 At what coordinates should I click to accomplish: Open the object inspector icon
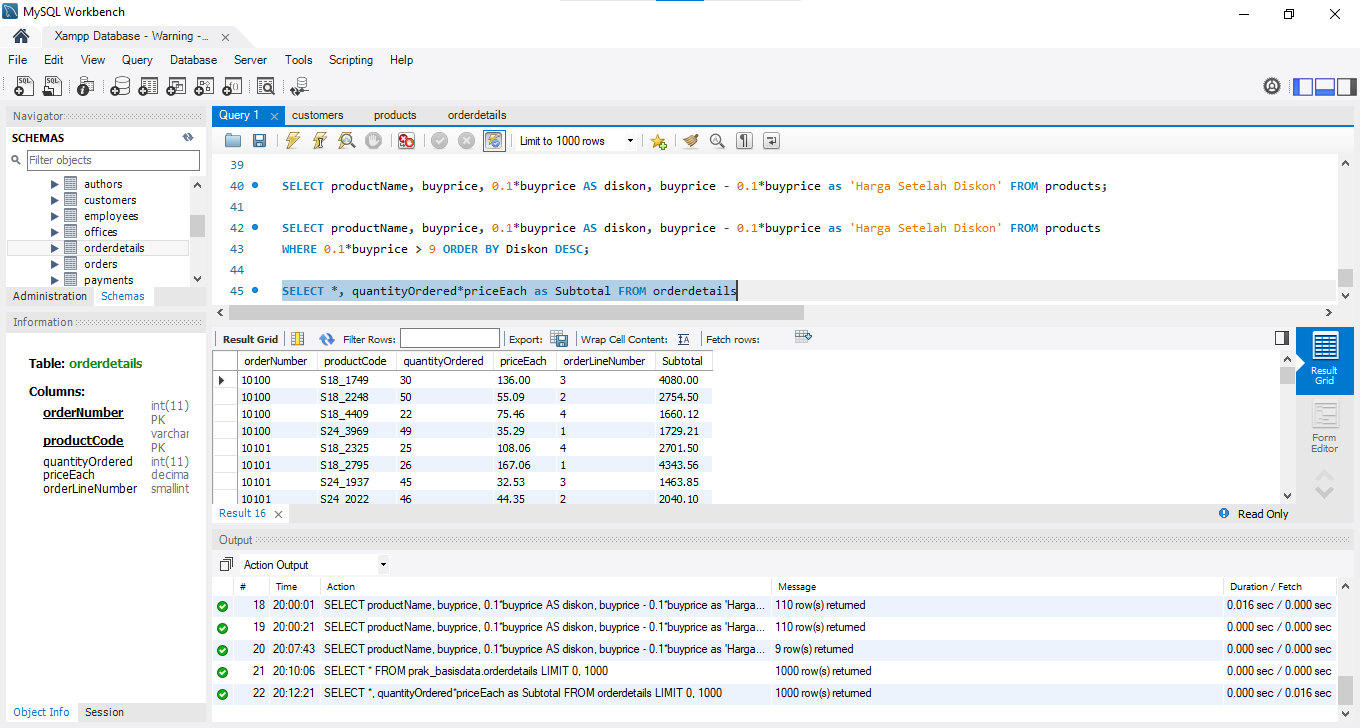(x=86, y=87)
